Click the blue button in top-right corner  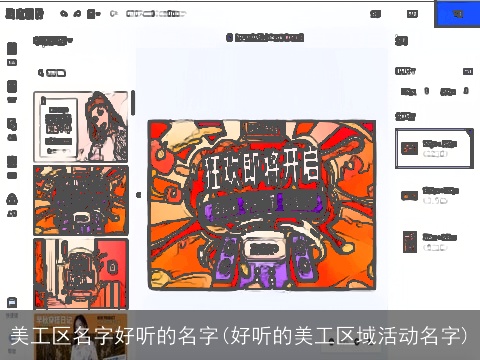[x=457, y=14]
